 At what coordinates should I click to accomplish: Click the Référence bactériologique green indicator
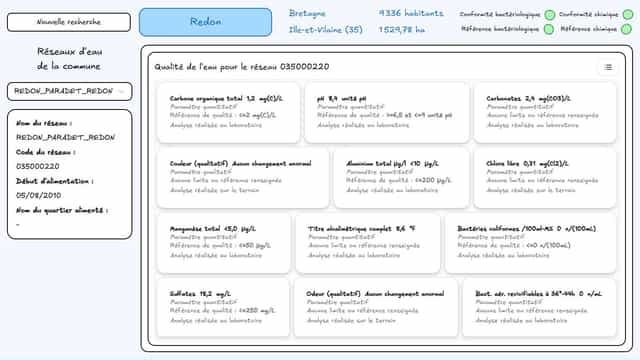pos(549,29)
